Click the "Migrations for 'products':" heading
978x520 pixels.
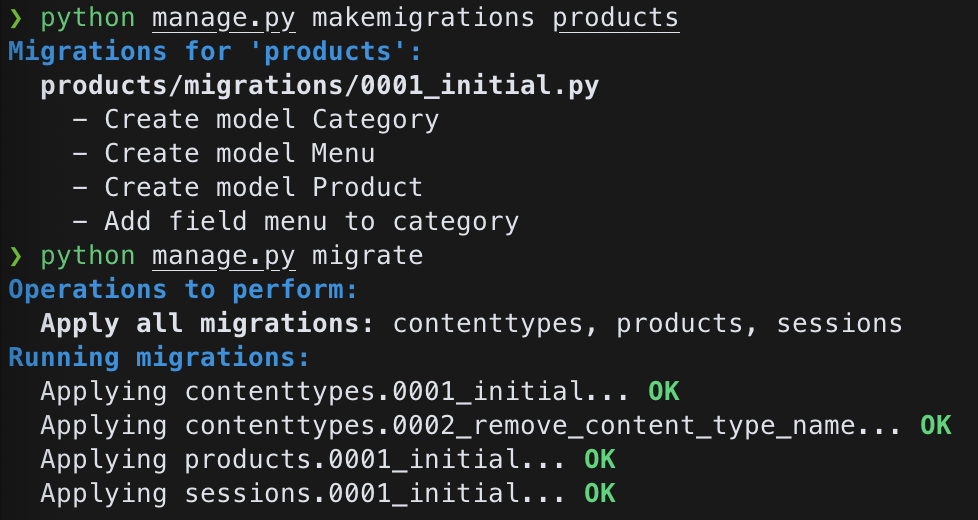pos(215,52)
